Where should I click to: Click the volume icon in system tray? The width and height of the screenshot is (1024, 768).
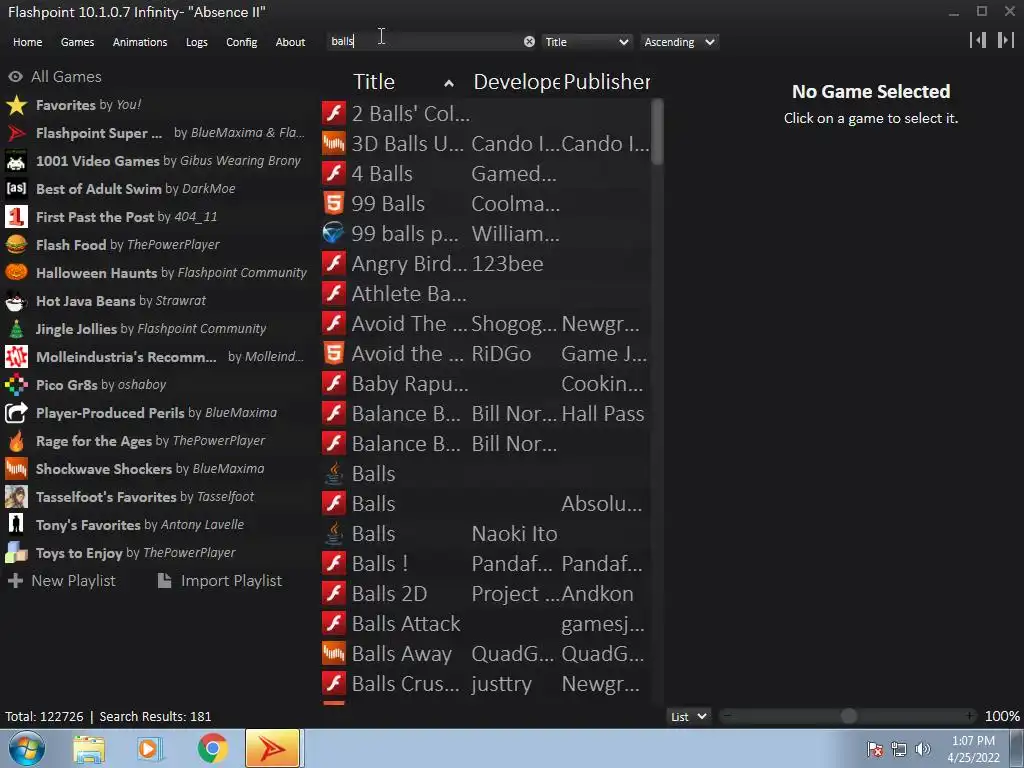tap(923, 749)
